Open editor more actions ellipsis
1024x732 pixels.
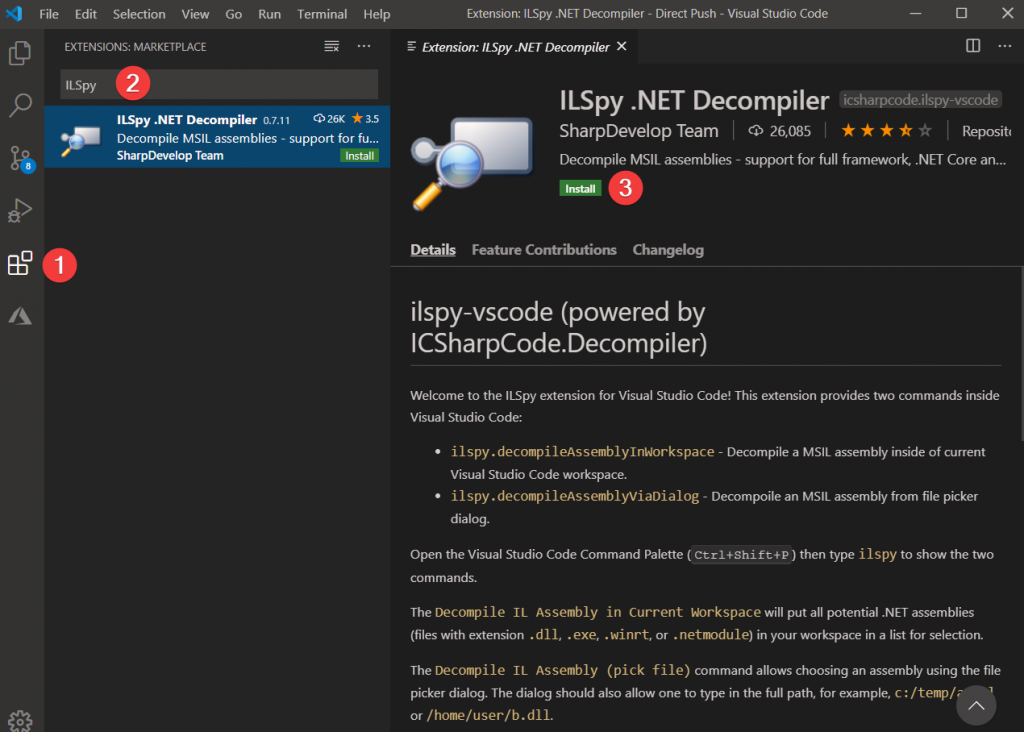[x=1004, y=46]
